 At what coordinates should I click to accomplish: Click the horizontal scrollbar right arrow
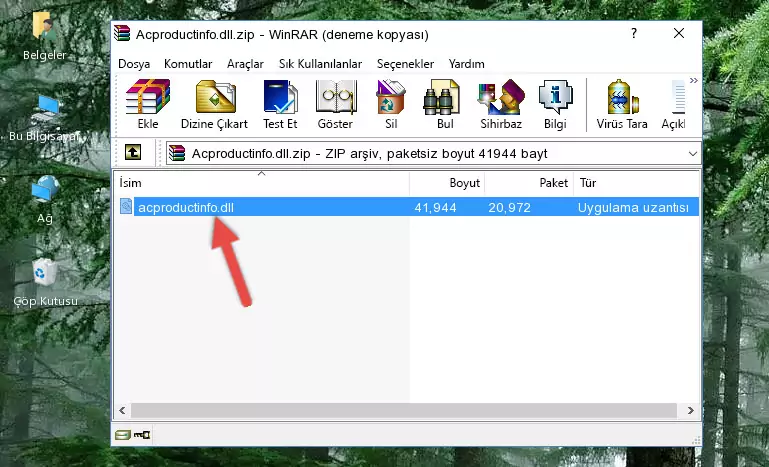click(x=691, y=410)
